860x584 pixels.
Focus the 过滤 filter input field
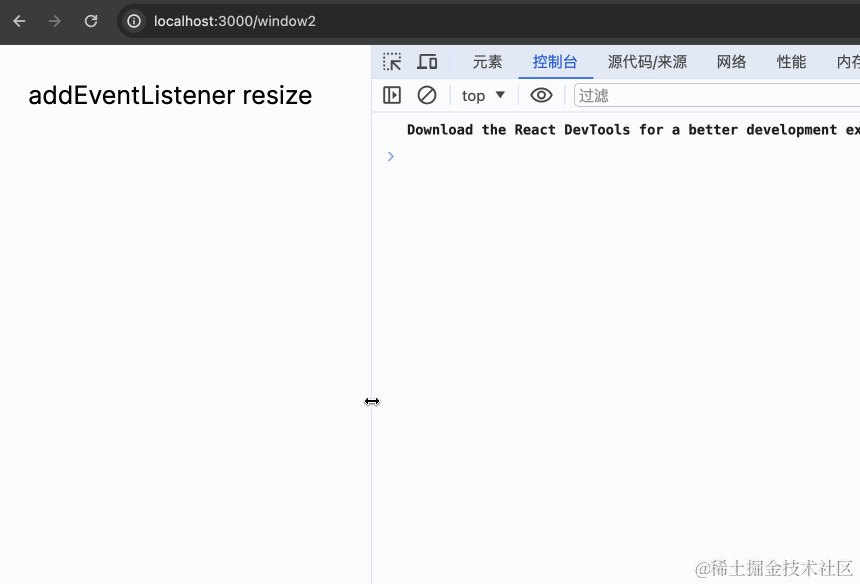717,95
